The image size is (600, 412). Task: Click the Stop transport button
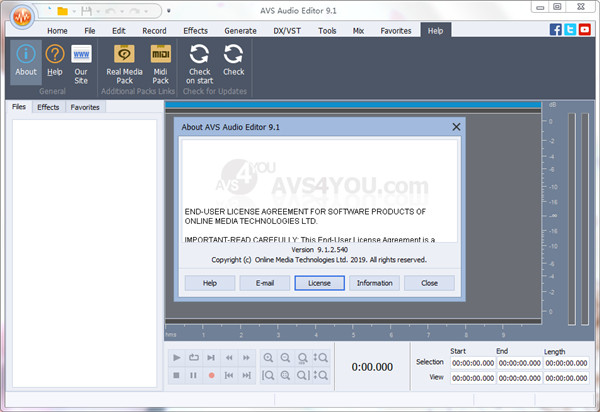coord(176,375)
